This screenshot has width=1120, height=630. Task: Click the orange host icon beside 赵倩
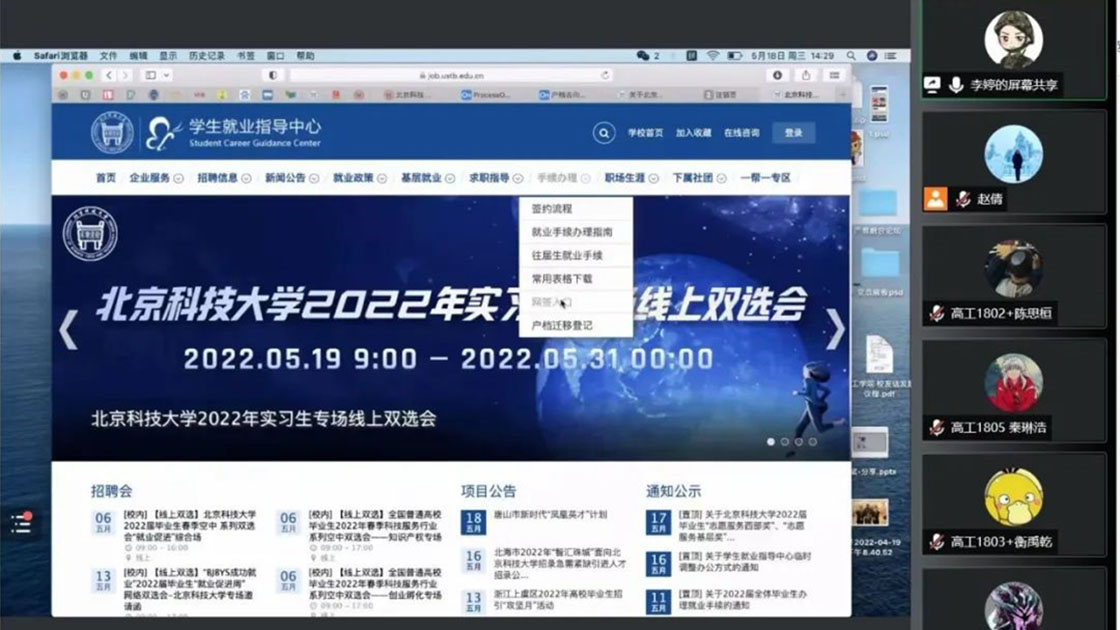935,199
